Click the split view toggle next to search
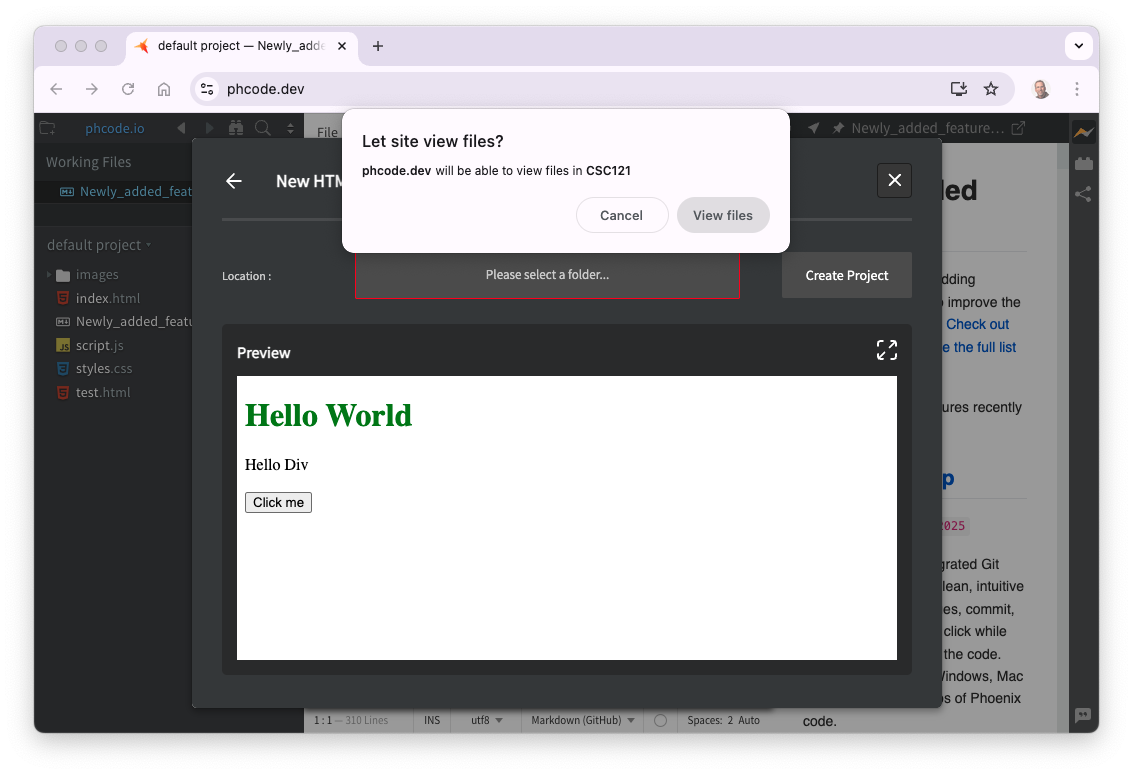Viewport: 1133px width, 775px height. [x=289, y=128]
